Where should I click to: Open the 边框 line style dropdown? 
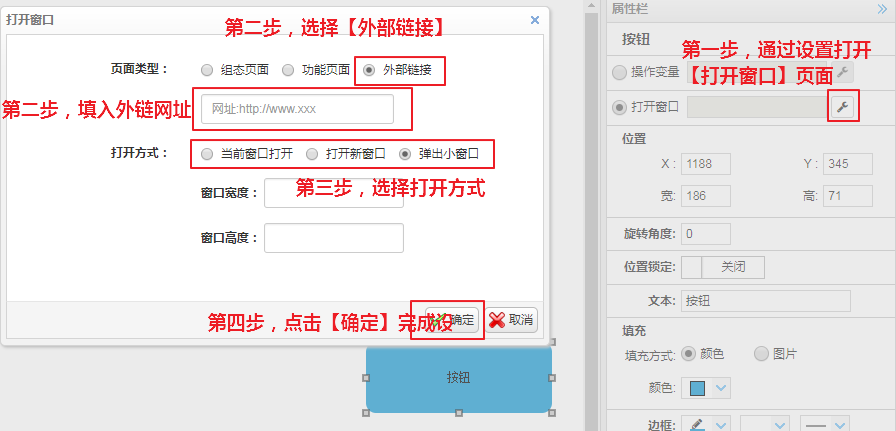point(825,425)
